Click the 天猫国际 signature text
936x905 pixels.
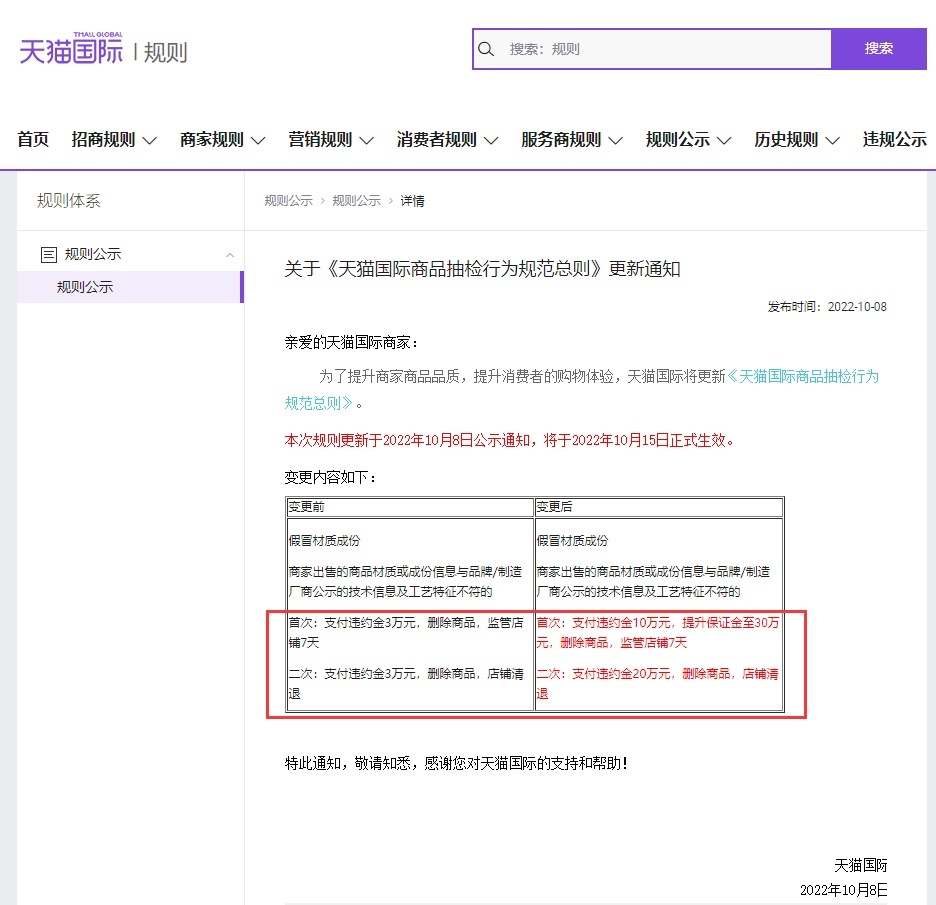tap(861, 865)
